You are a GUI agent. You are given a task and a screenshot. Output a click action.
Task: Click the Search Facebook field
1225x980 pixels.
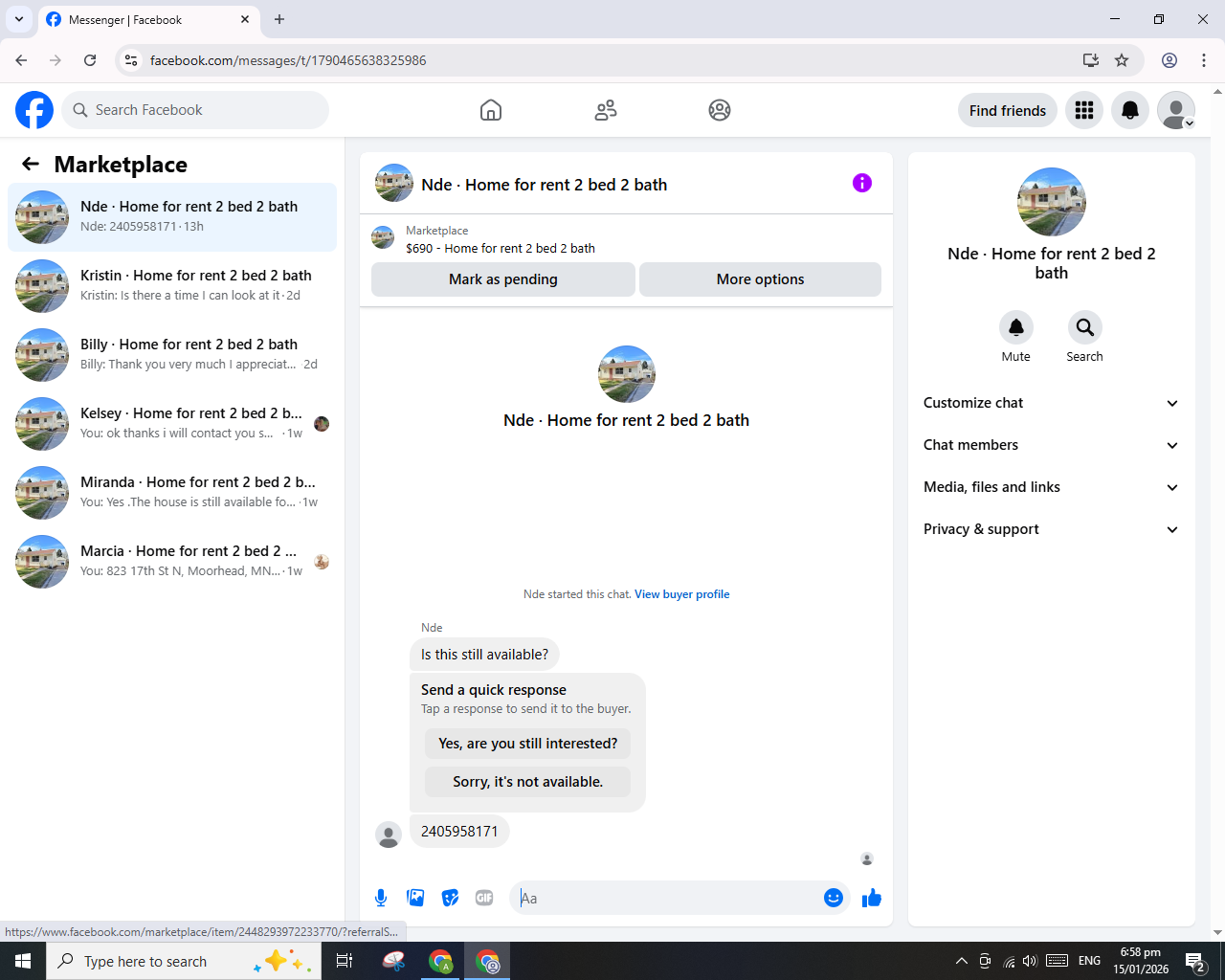(x=195, y=110)
